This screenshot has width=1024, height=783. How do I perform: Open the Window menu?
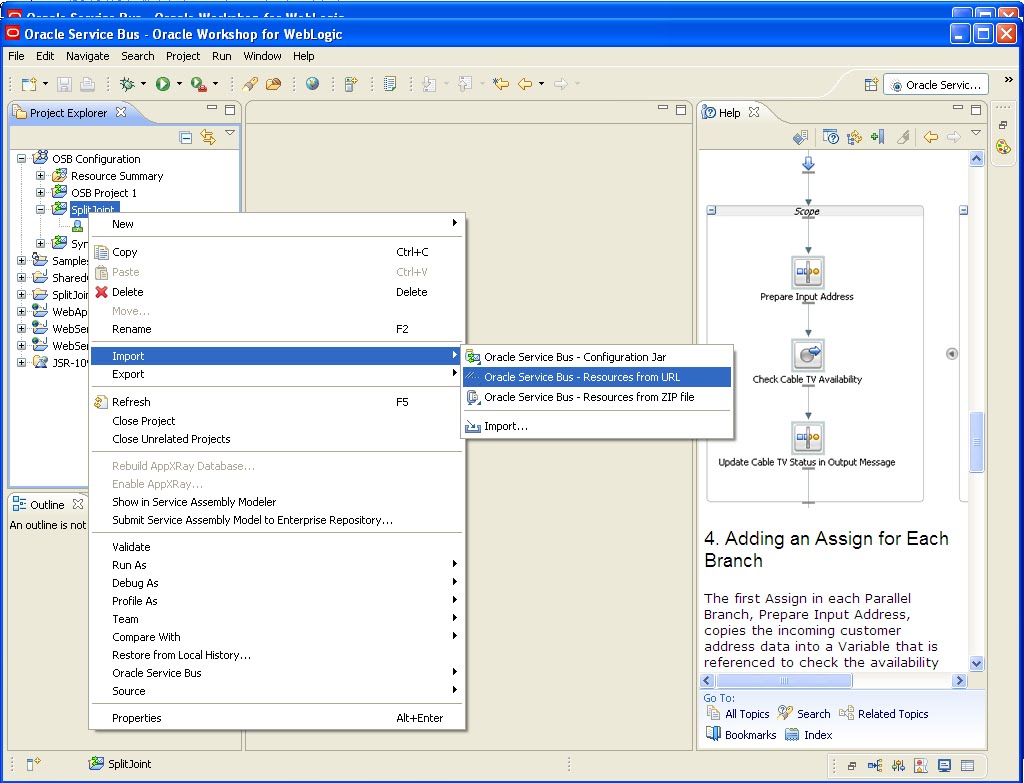(x=263, y=56)
